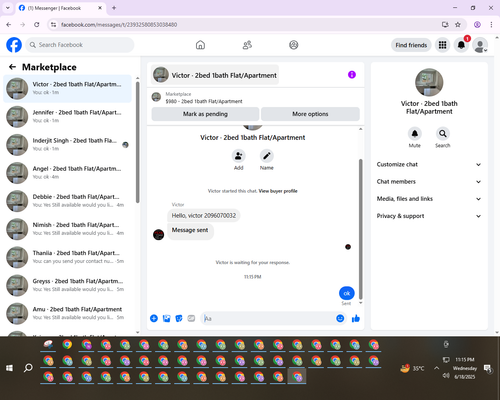Screen dimensions: 500x400
Task: Open Windows notification center icon
Action: 488,368
